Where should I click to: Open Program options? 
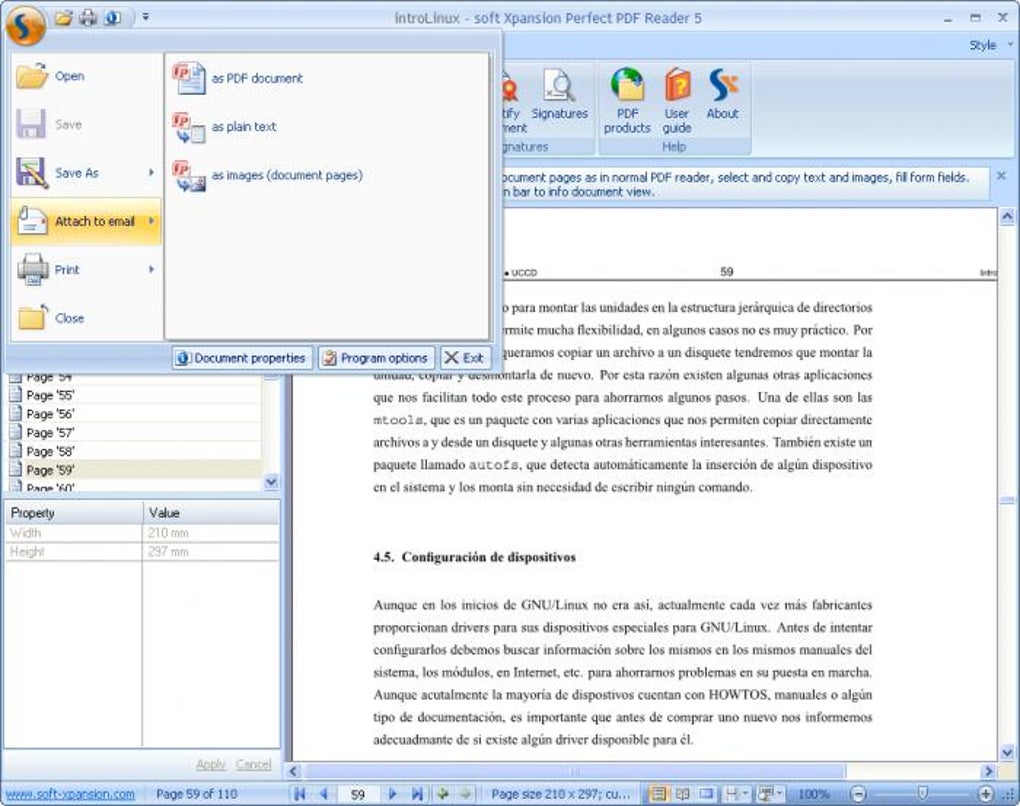(x=376, y=358)
